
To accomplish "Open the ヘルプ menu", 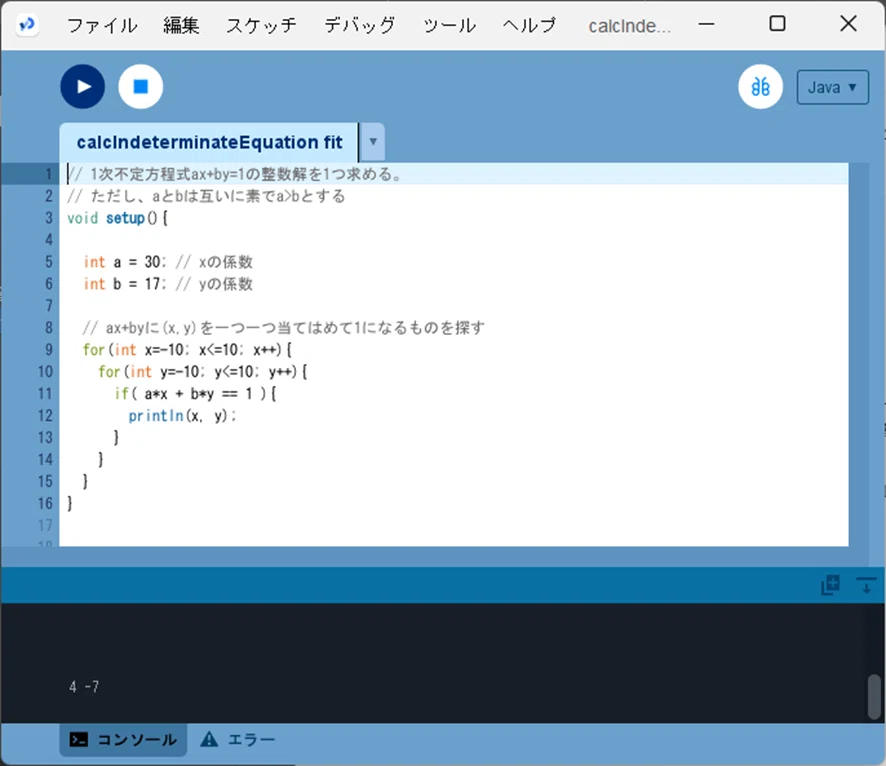I will [x=529, y=25].
